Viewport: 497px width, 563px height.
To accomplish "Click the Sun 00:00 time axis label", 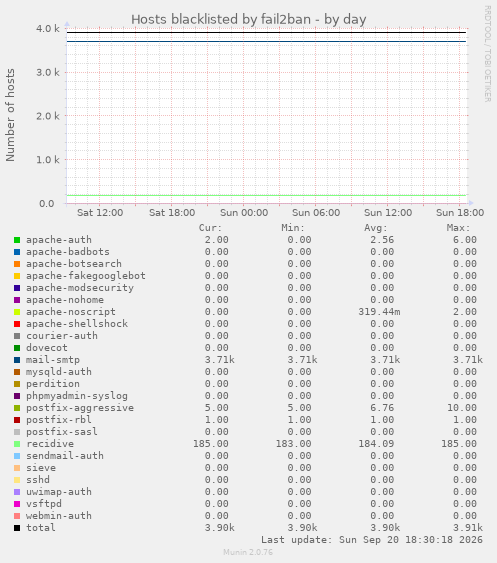I will point(244,213).
